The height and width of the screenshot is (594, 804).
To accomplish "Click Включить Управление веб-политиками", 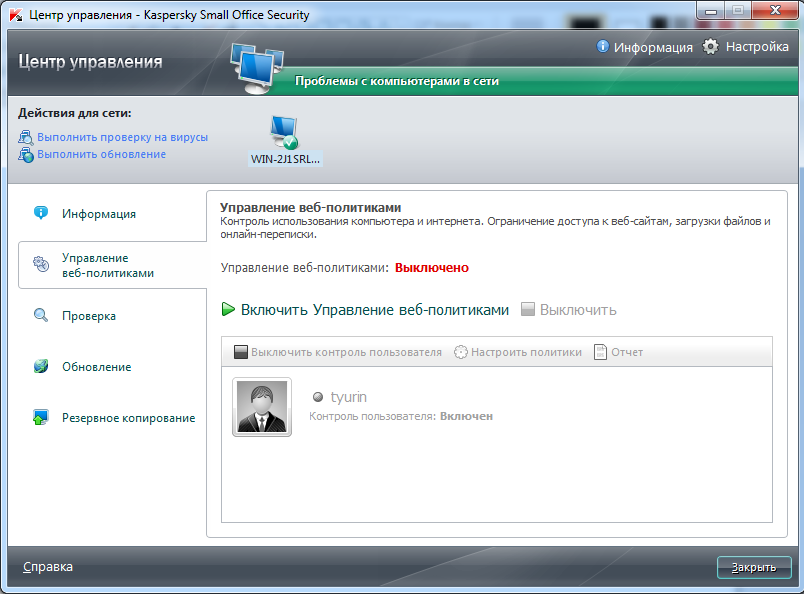I will point(375,310).
